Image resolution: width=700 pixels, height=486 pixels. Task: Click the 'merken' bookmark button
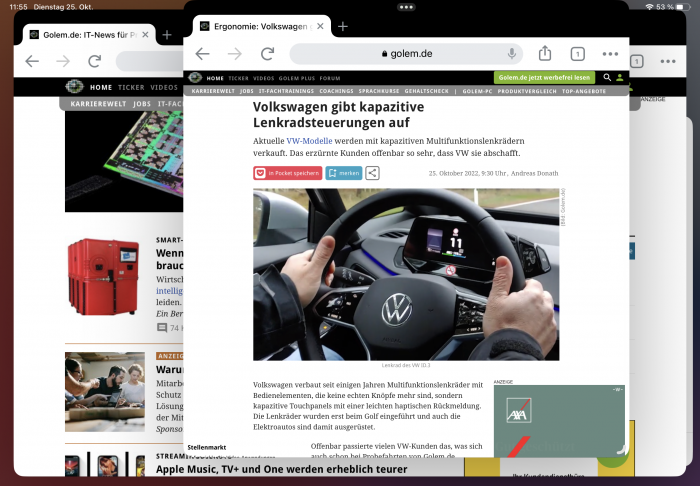point(344,173)
